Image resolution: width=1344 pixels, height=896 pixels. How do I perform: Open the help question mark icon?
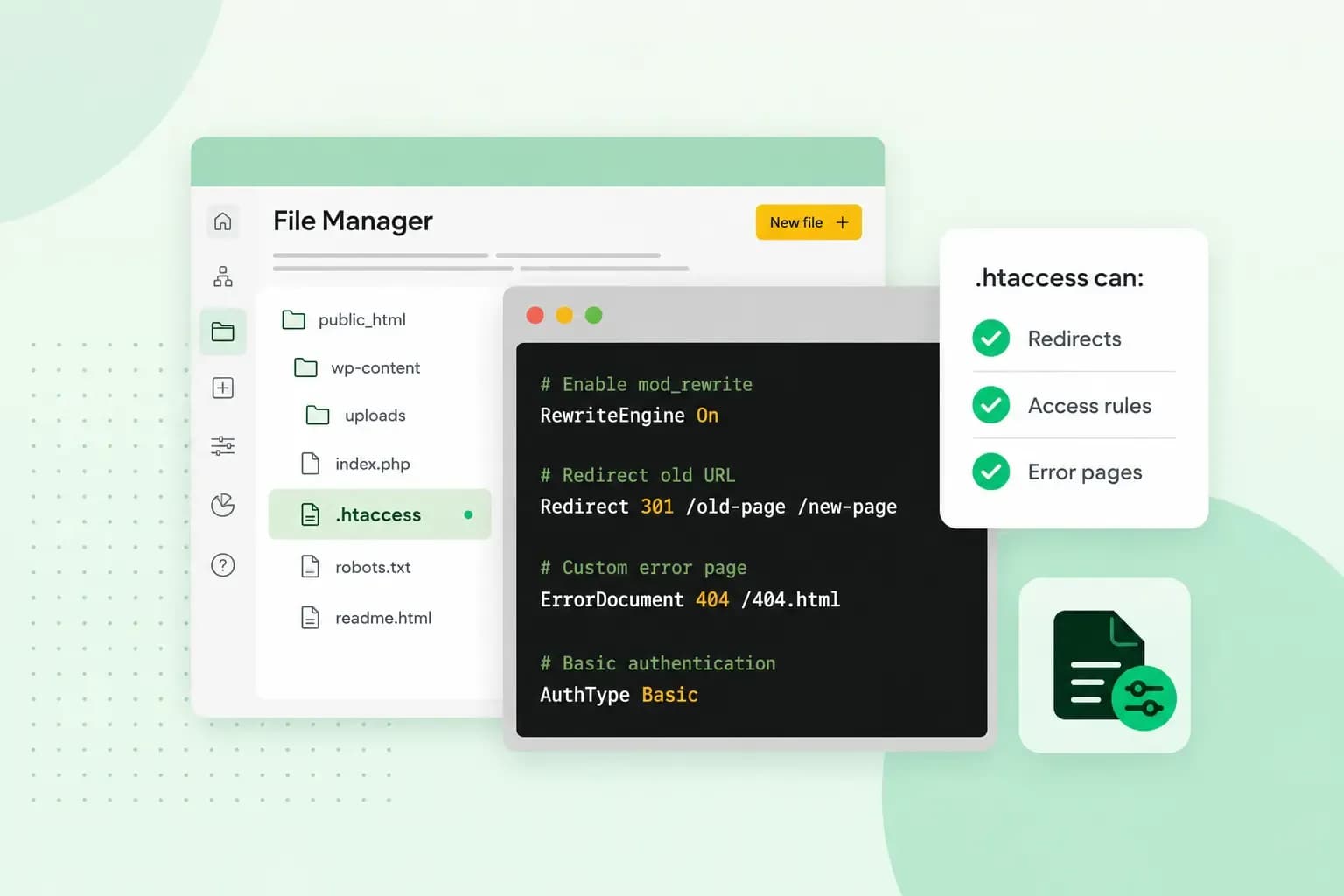223,565
